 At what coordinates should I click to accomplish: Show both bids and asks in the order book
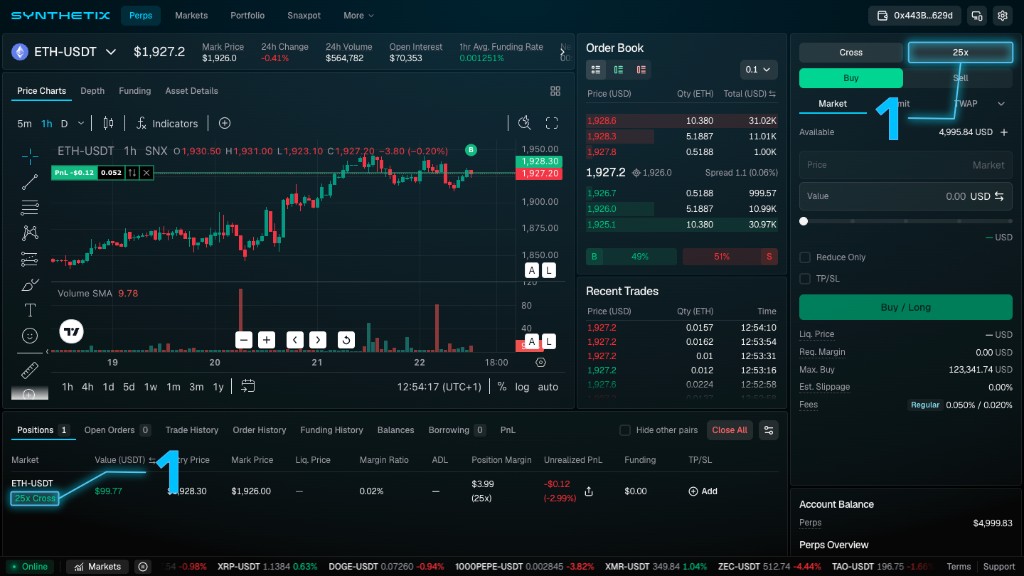596,69
